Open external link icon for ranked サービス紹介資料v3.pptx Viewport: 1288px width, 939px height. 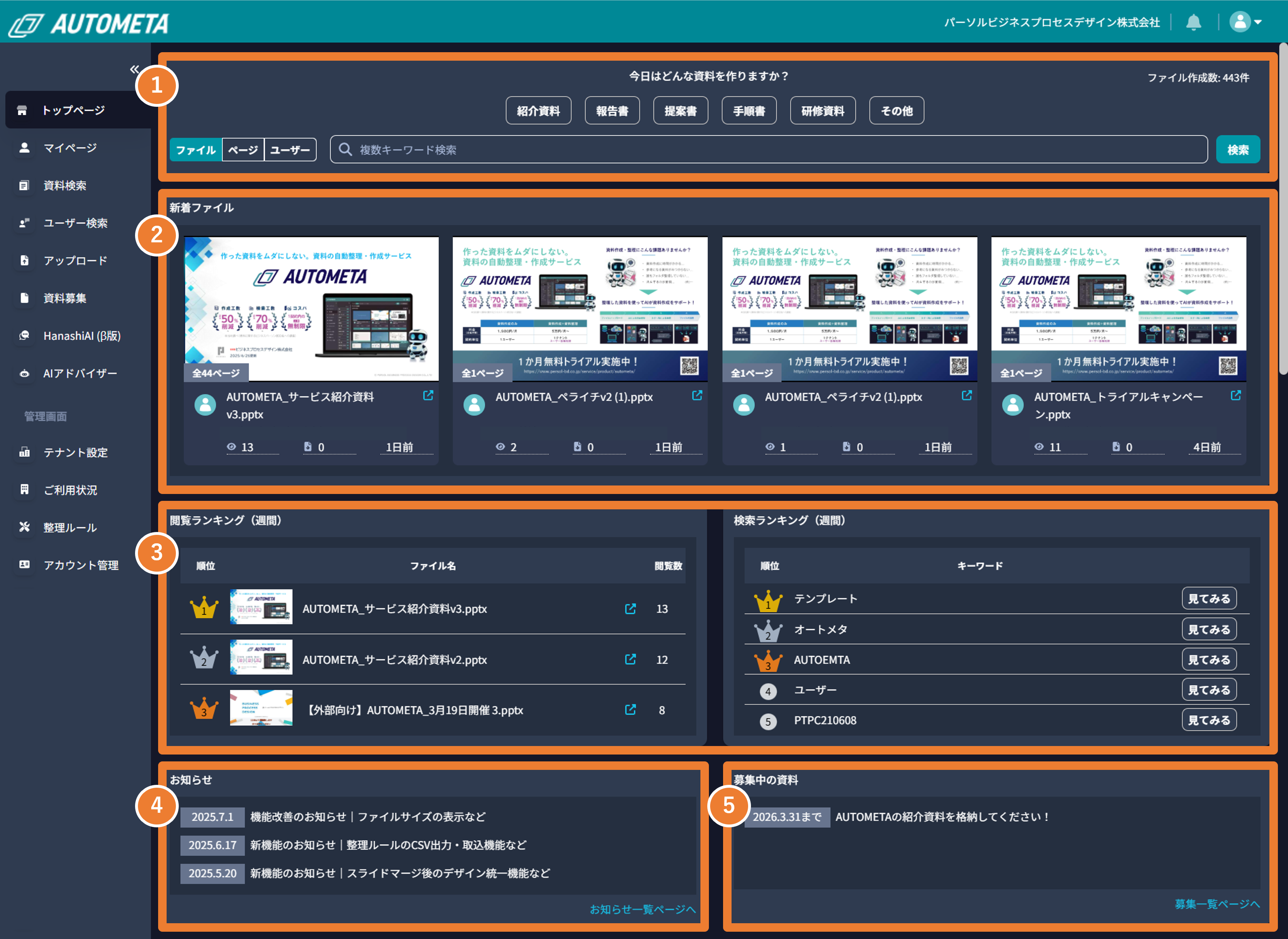[630, 609]
